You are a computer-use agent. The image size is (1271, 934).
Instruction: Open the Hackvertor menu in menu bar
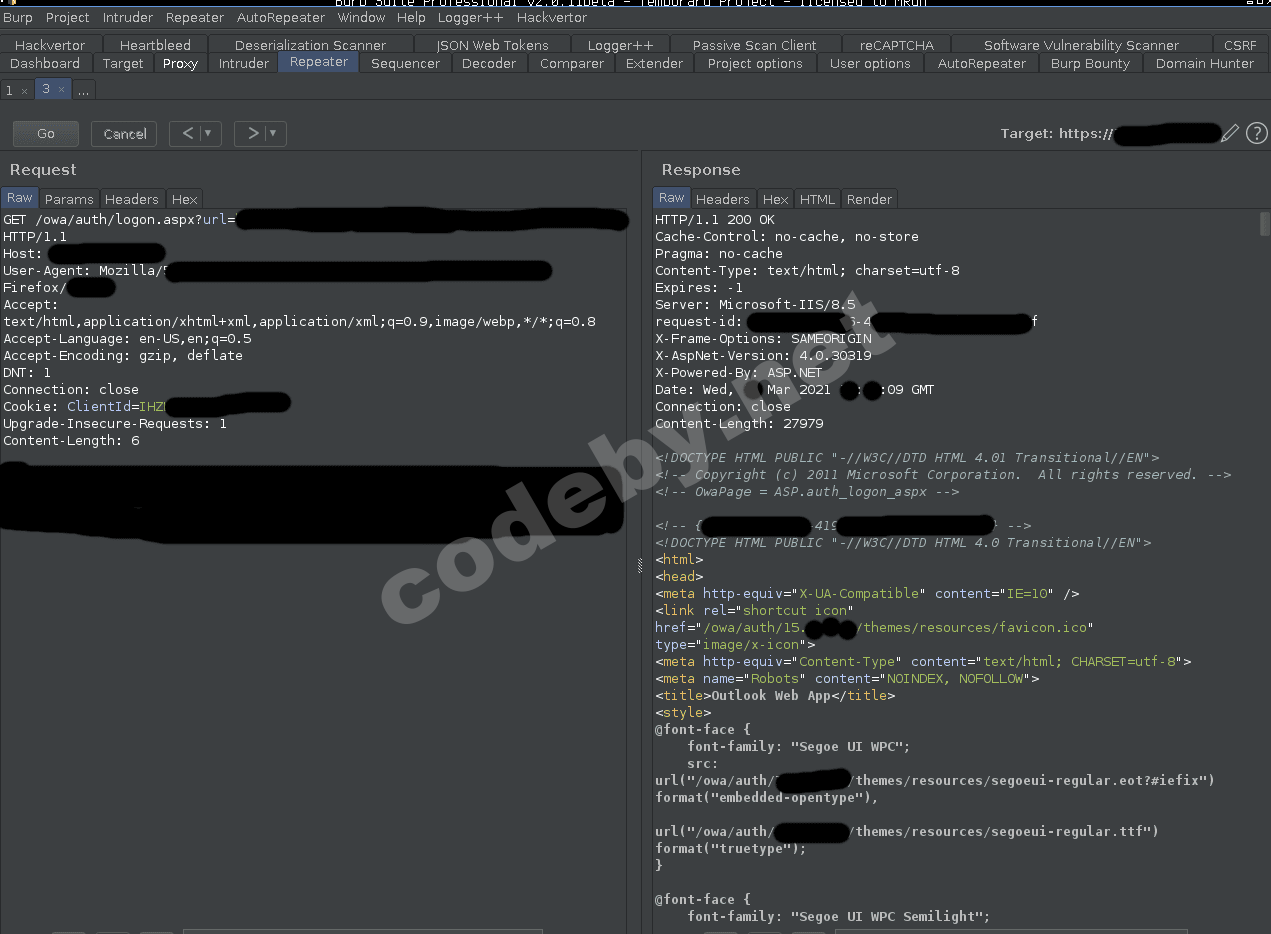[552, 17]
